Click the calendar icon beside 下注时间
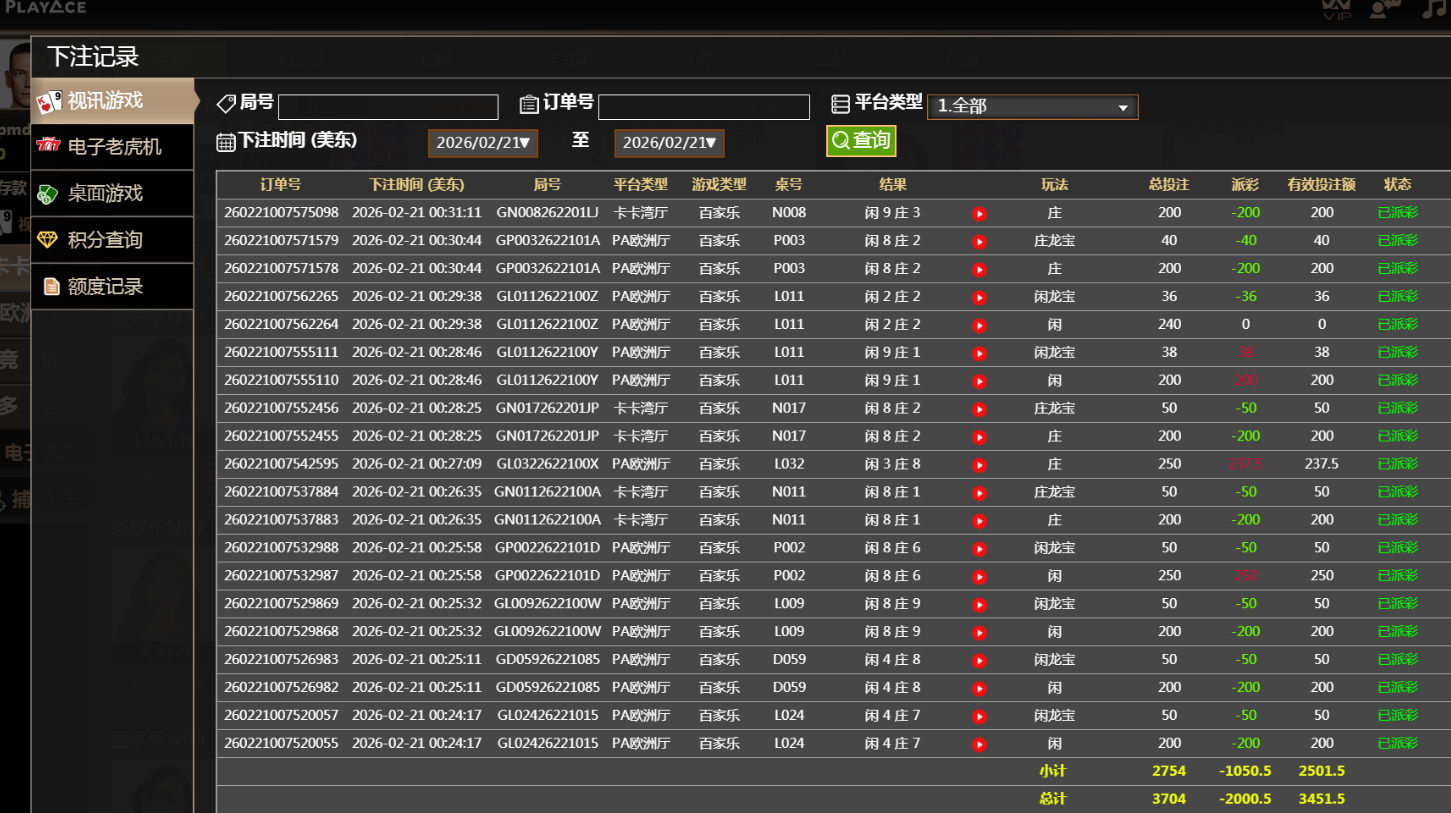 (226, 142)
